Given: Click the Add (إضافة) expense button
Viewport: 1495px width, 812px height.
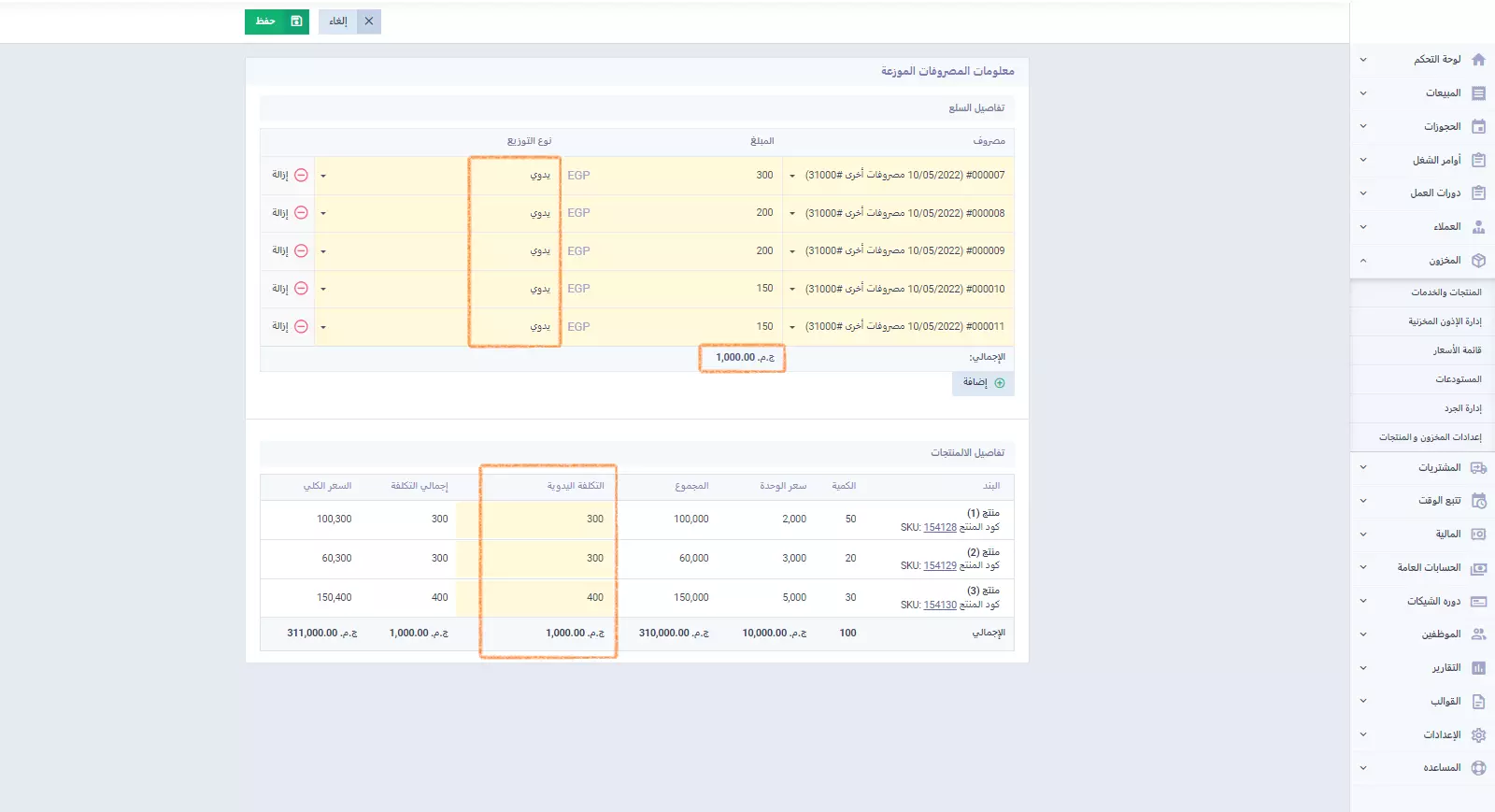Looking at the screenshot, I should 983,383.
